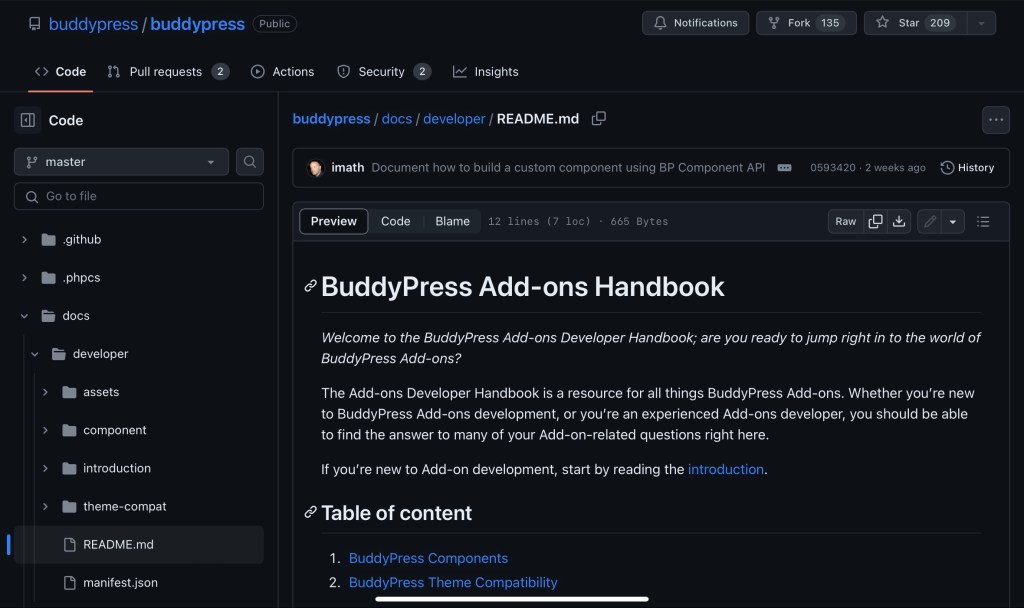The image size is (1024, 608).
Task: Expand the .github folder
Action: click(x=25, y=240)
